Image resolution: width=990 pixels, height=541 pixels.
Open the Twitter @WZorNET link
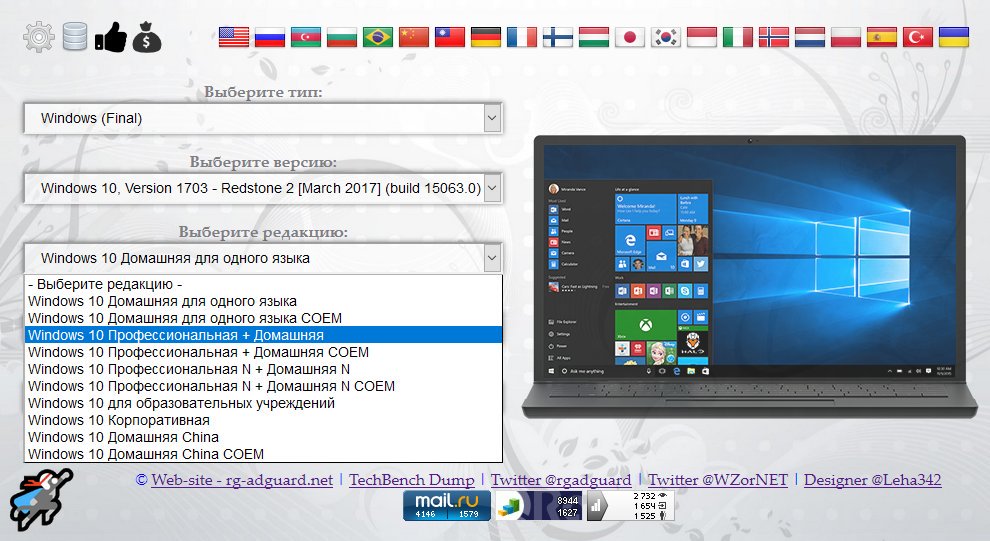pos(718,480)
